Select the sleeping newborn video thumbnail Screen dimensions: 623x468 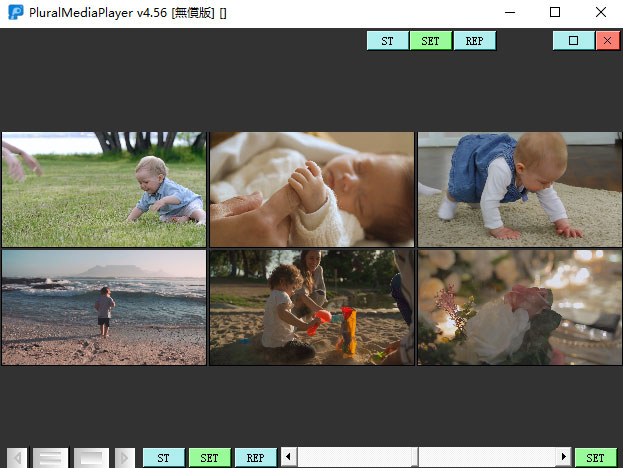pos(311,189)
